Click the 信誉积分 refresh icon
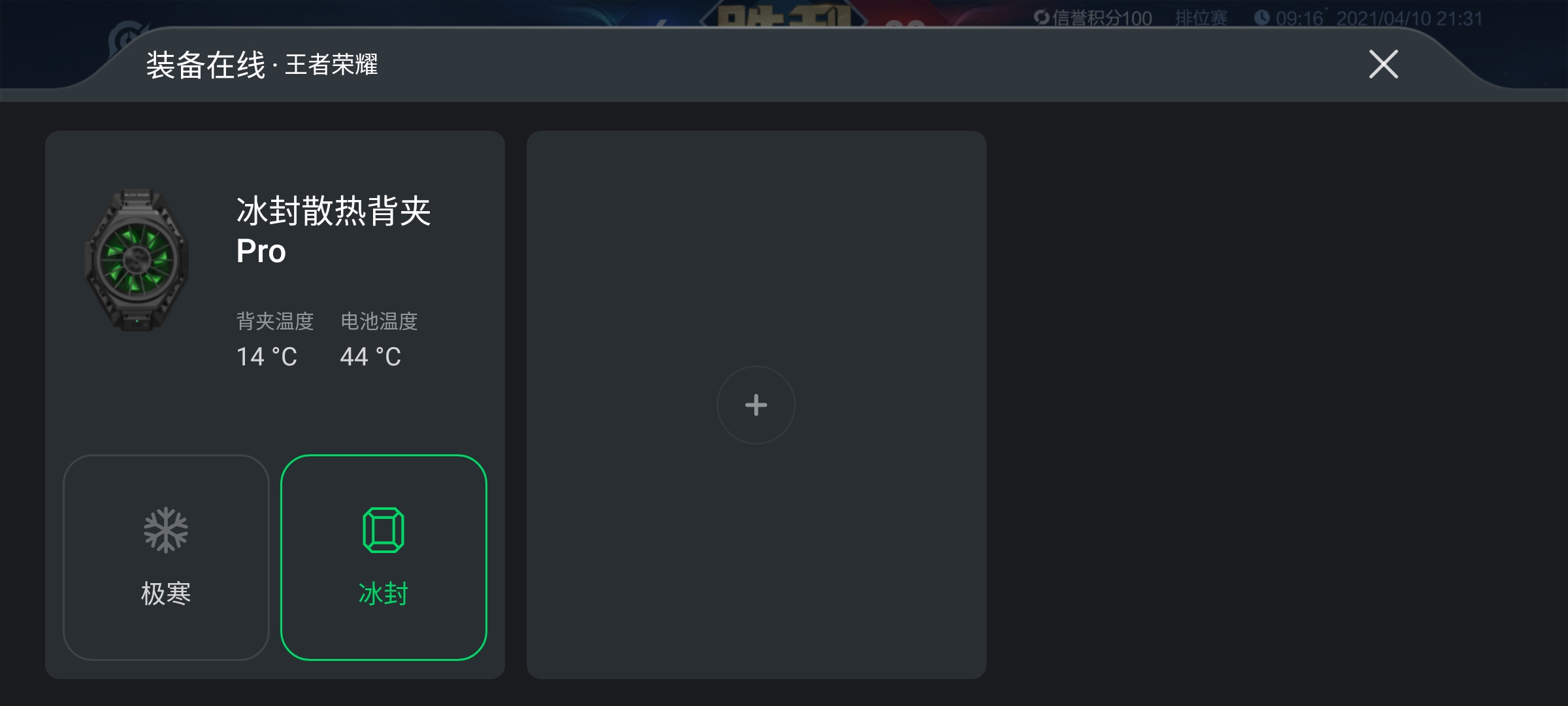1568x706 pixels. pyautogui.click(x=1041, y=18)
